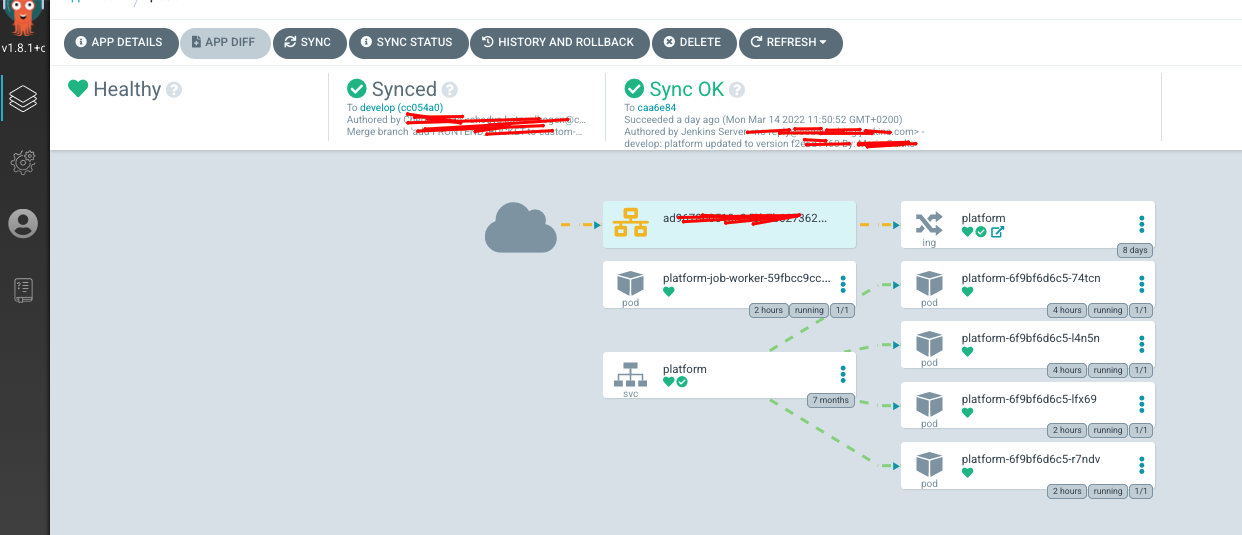Viewport: 1242px width, 535px height.
Task: Open menu for pod platform-6f9bf6d6c5-lfx69
Action: pyautogui.click(x=1141, y=404)
